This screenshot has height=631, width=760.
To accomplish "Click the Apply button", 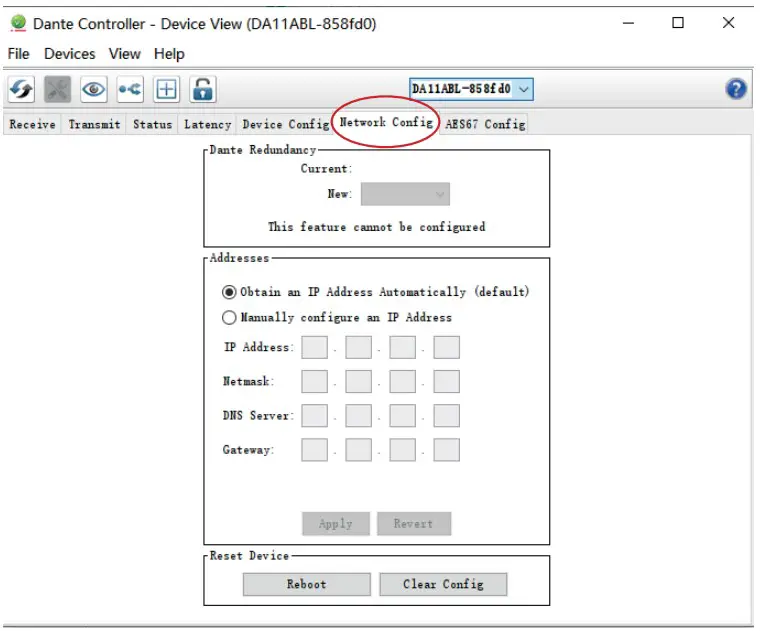I will [x=335, y=524].
